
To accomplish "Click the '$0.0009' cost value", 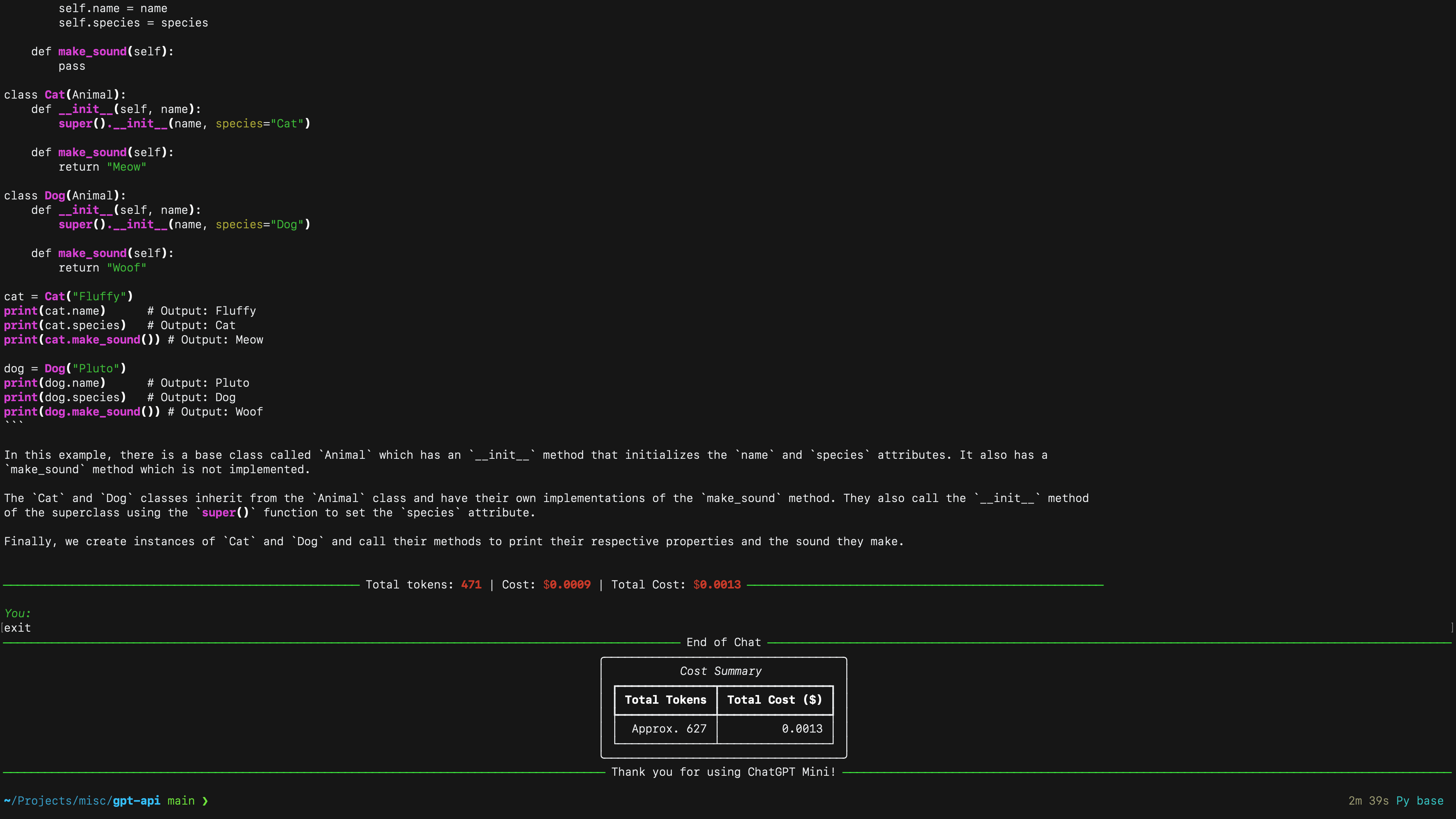I will (567, 584).
